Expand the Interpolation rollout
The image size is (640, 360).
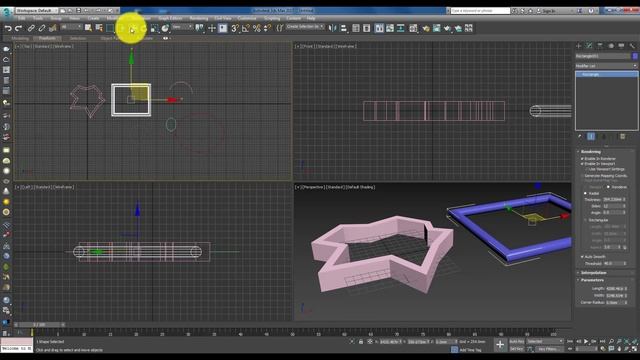(x=593, y=273)
